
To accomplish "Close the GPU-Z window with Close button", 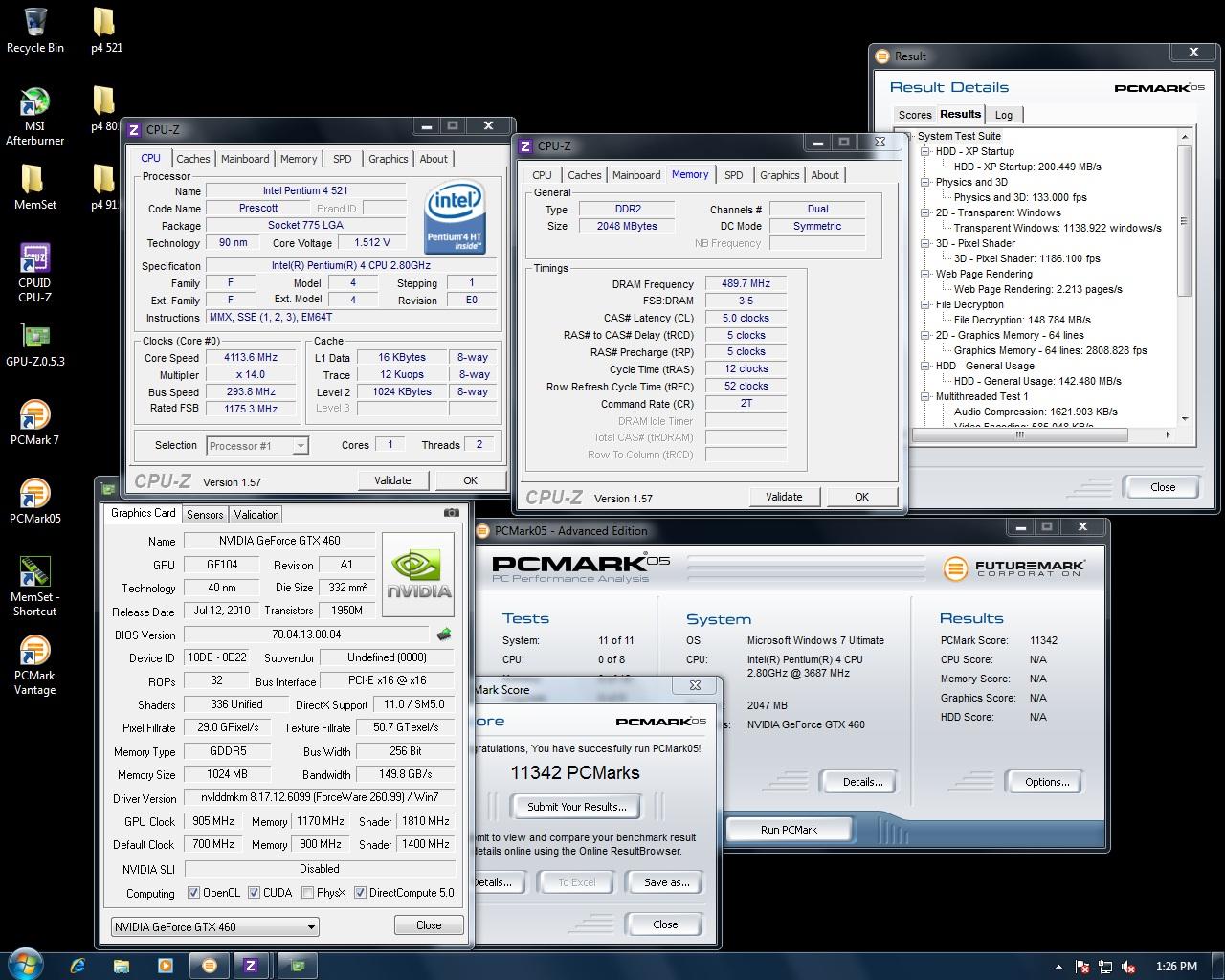I will 429,925.
